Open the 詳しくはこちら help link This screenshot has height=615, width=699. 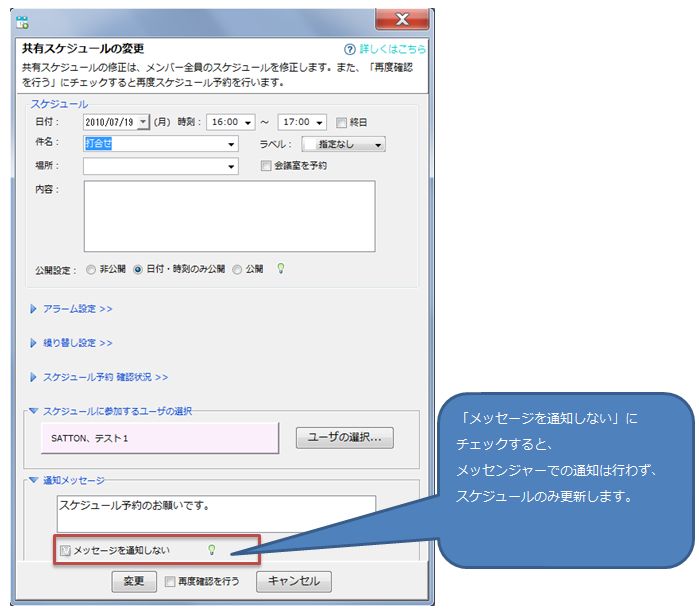tap(392, 49)
